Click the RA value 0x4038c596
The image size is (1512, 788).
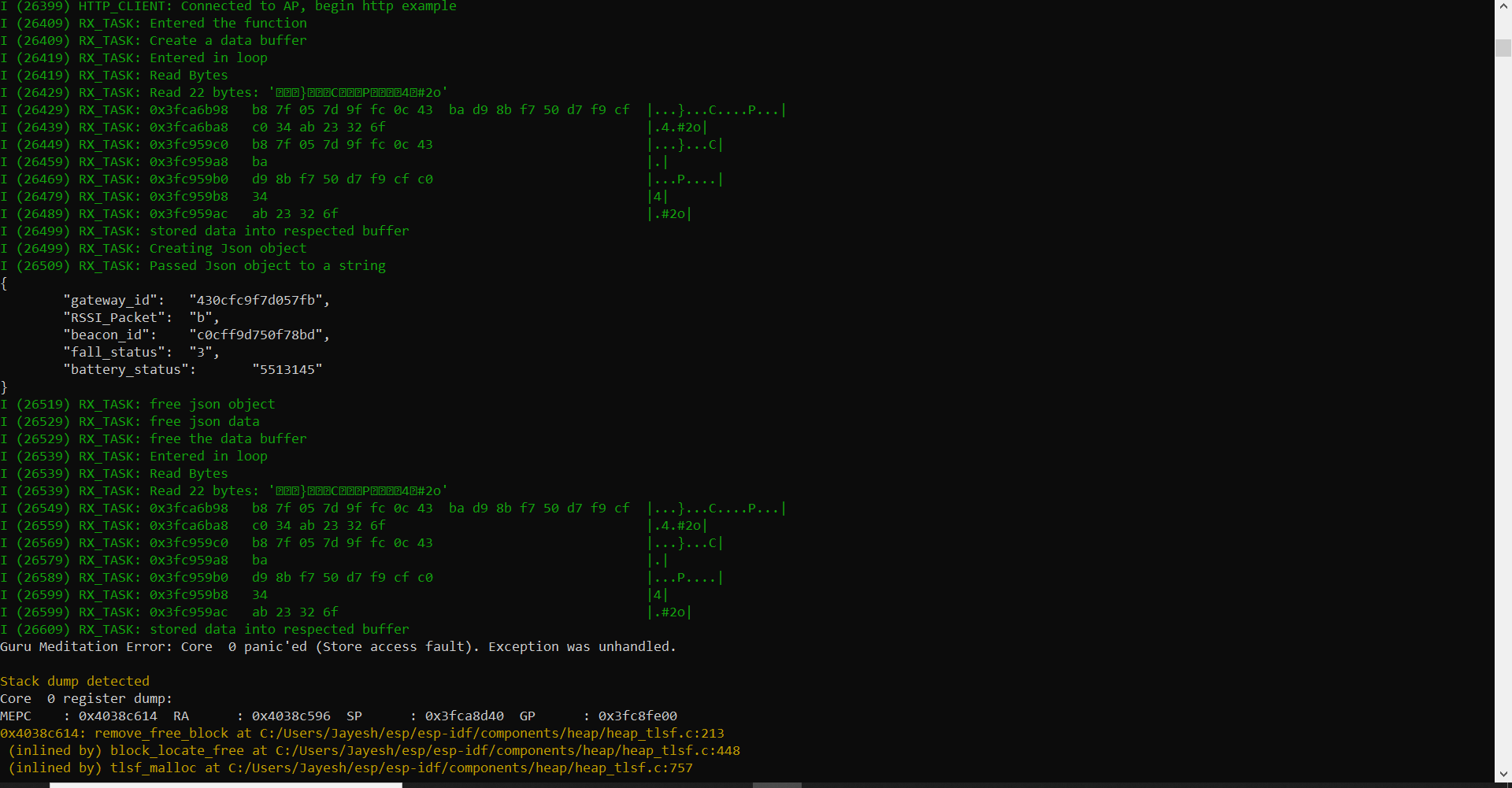click(x=291, y=716)
